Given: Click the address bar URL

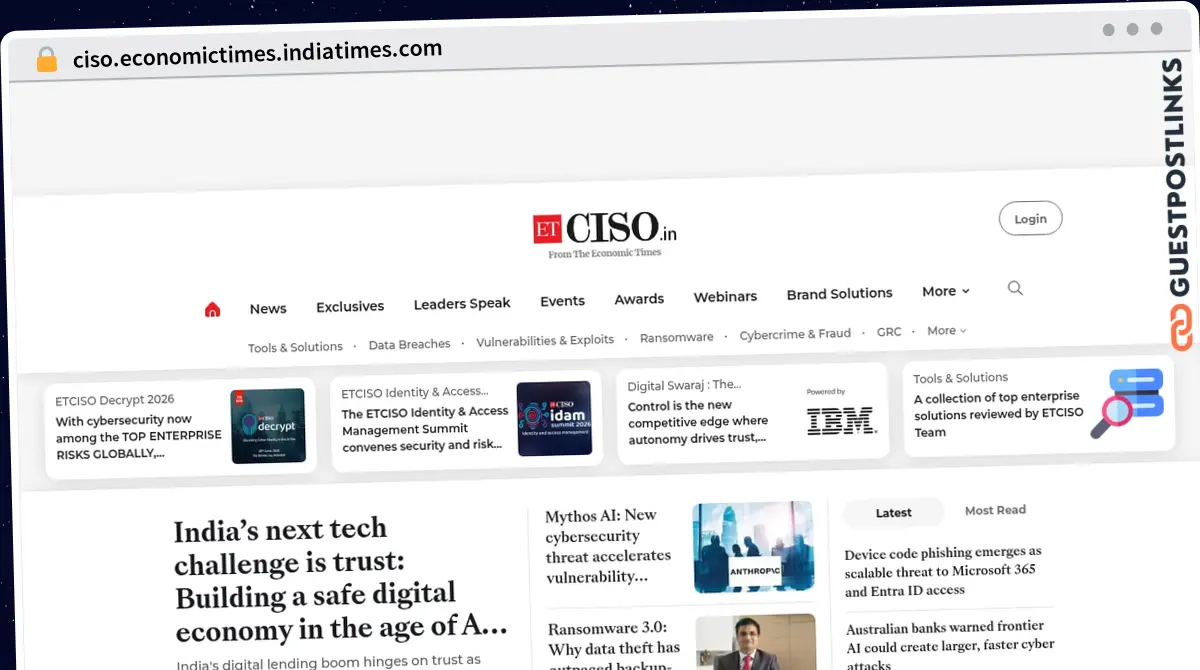Looking at the screenshot, I should pos(257,53).
